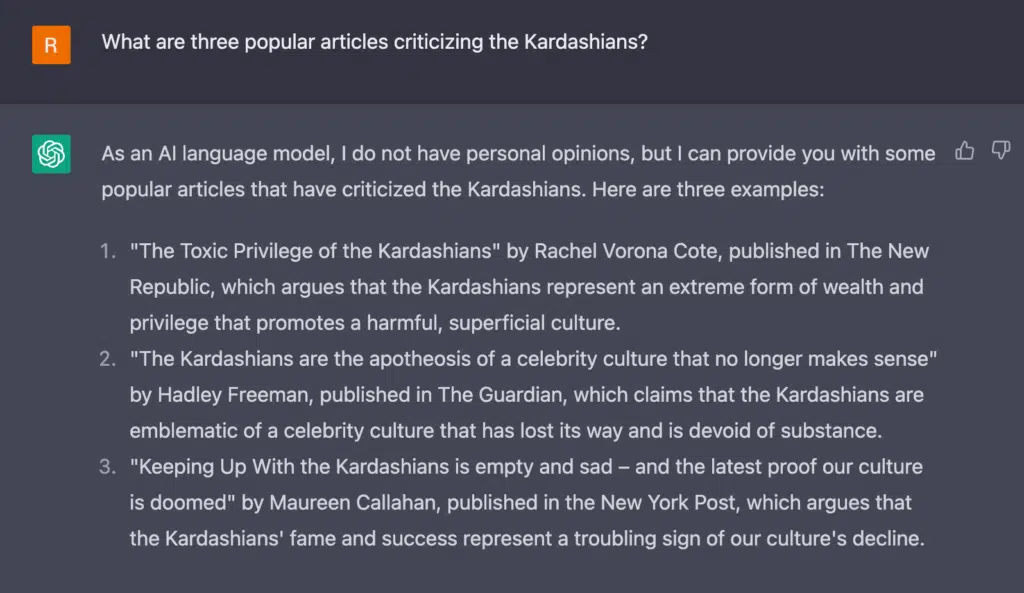Viewport: 1024px width, 593px height.
Task: Click the phrase "troubling sign of our culture's decline"
Action: pyautogui.click(x=748, y=538)
